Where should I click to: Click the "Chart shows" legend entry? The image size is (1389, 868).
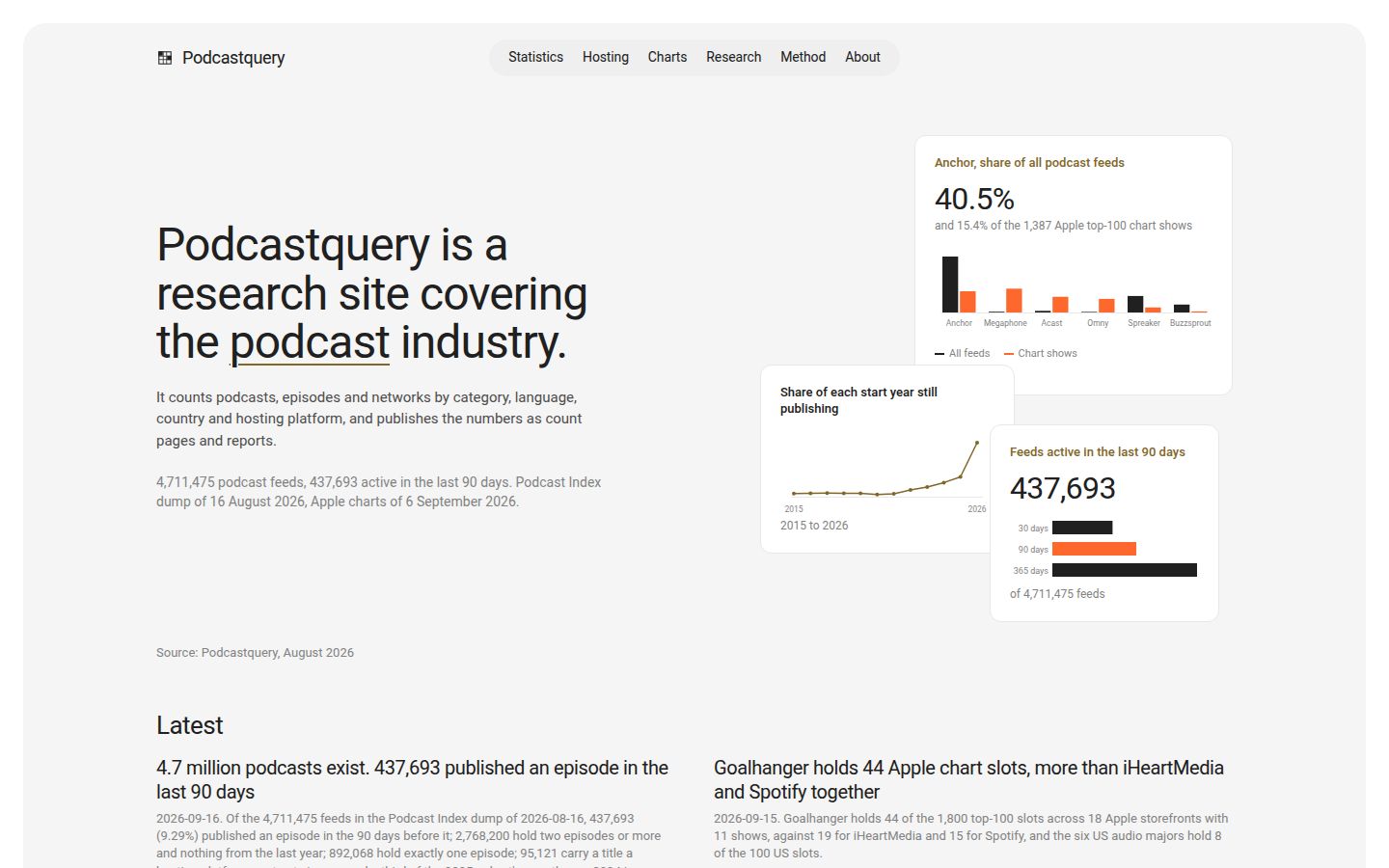(1041, 353)
